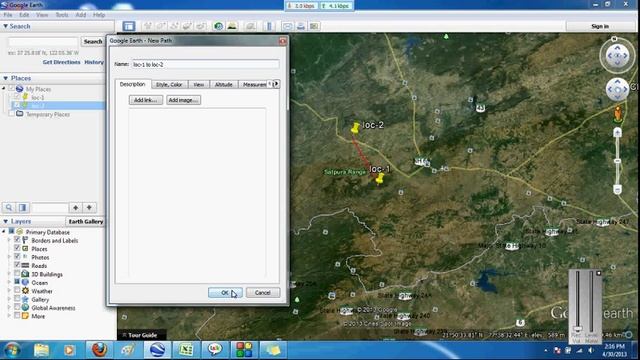Click the Print toolbar icon
This screenshot has height=360, width=640.
click(x=301, y=26)
